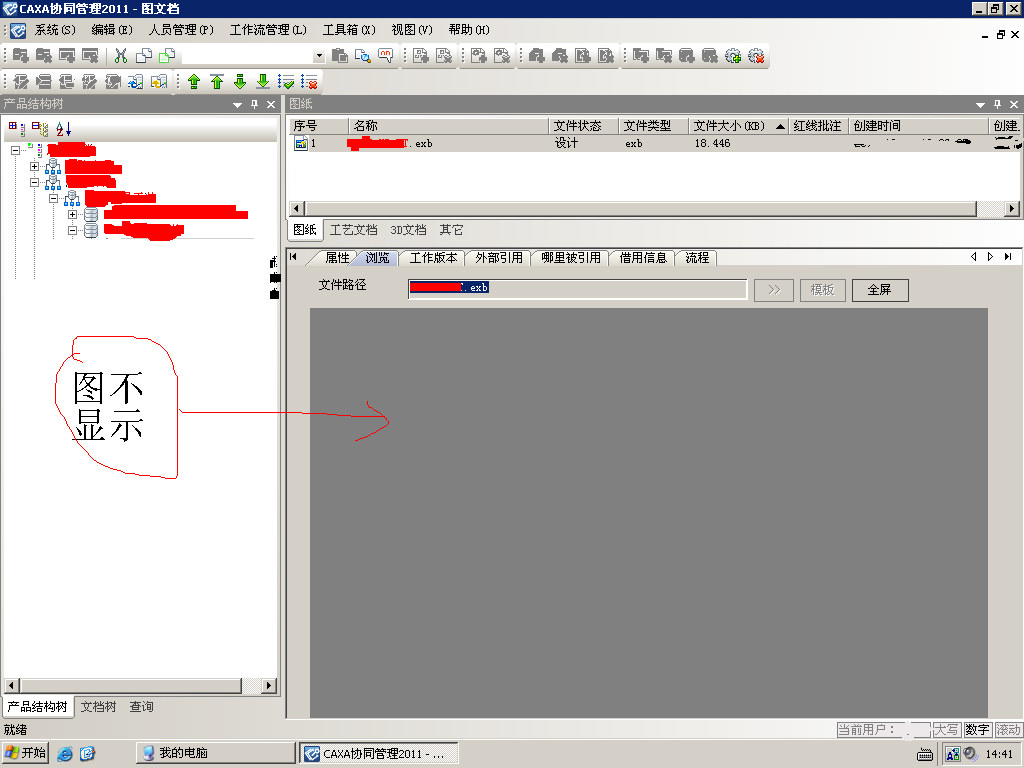Click the gear icon with red X
1024x768 pixels.
756,56
